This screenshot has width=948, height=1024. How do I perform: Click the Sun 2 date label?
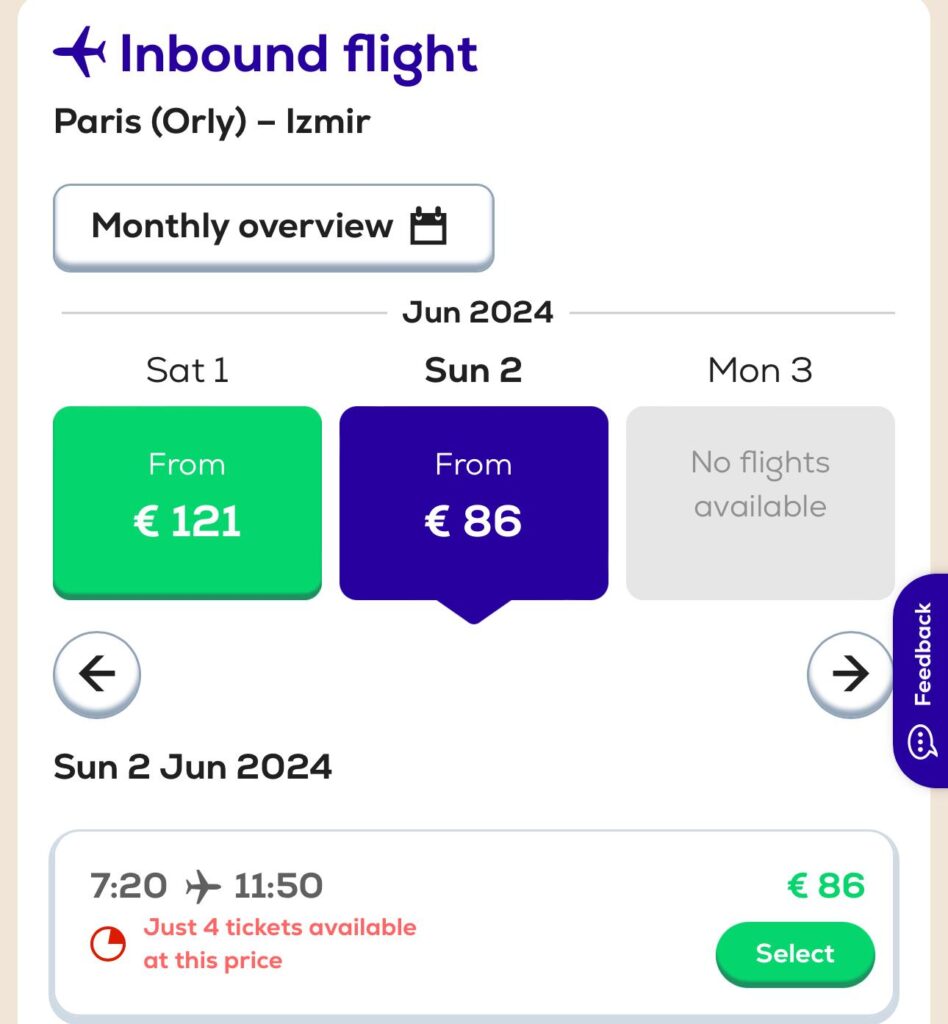(473, 370)
